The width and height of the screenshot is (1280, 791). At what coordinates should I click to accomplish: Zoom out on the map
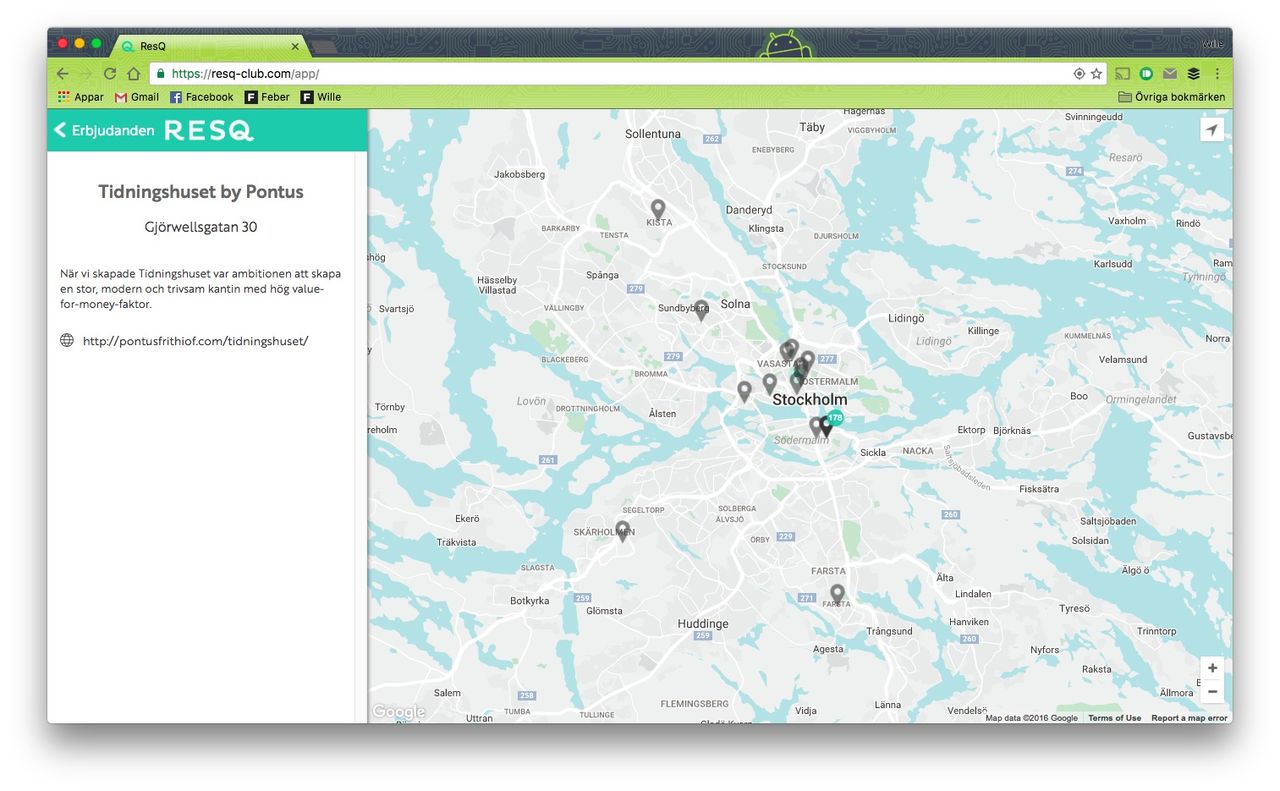point(1212,692)
